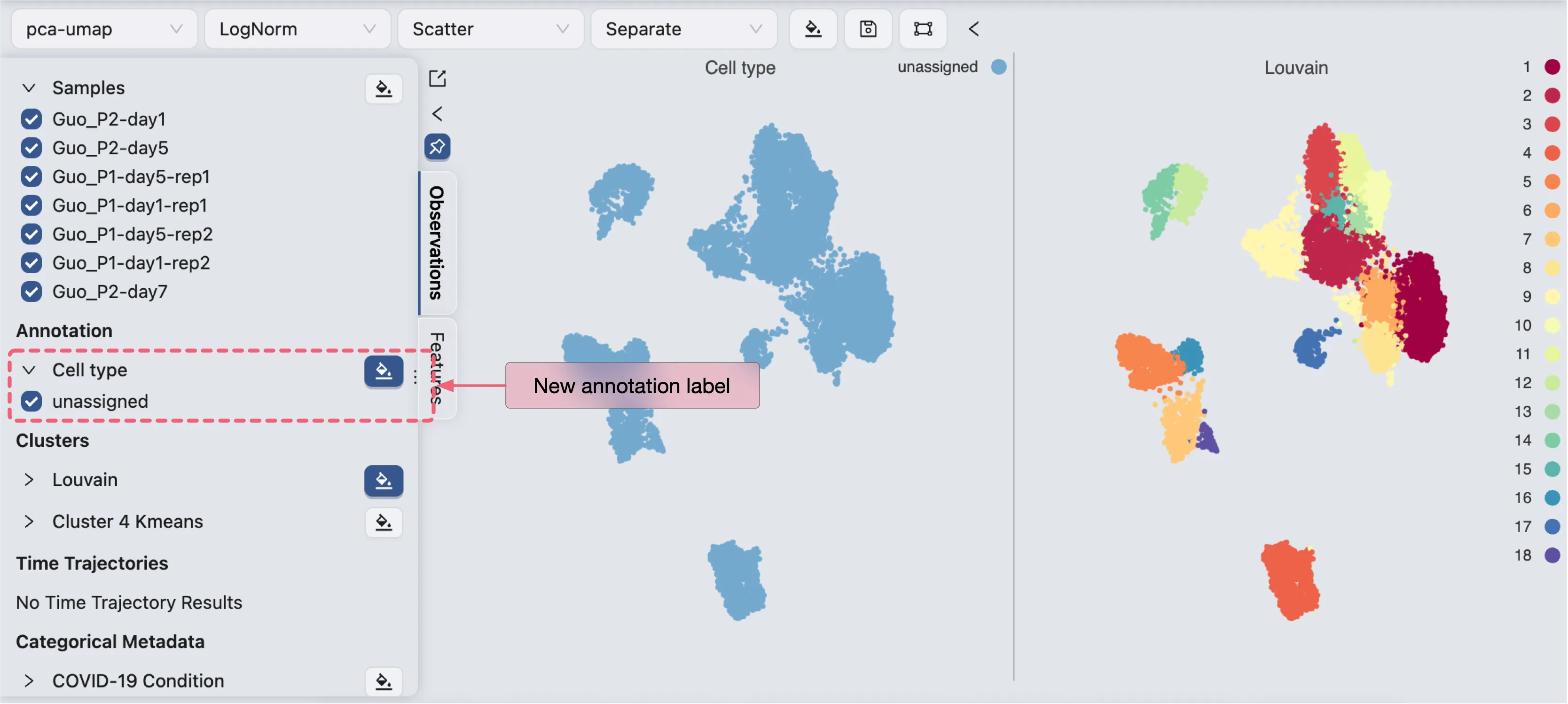This screenshot has width=1568, height=704.
Task: Uncheck Guo_P1-day5-rep2 sample
Action: 31,234
